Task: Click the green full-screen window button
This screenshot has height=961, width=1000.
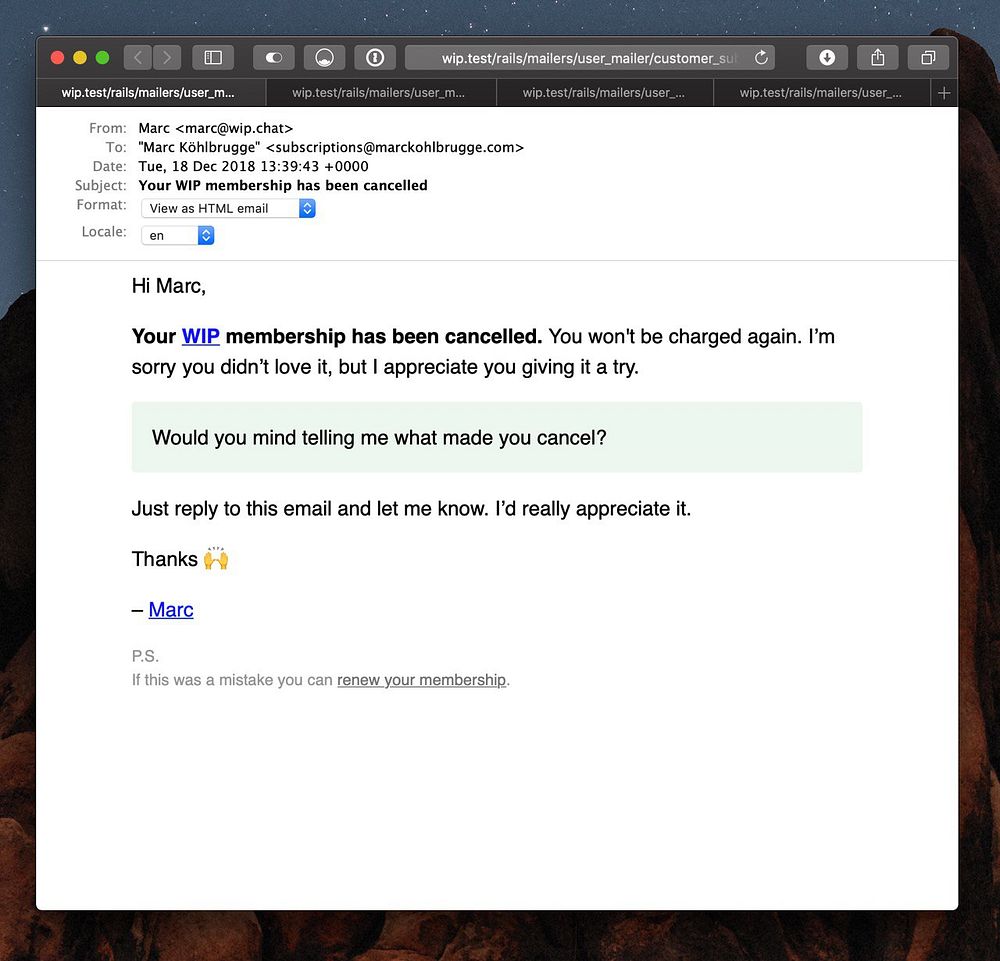Action: tap(102, 58)
